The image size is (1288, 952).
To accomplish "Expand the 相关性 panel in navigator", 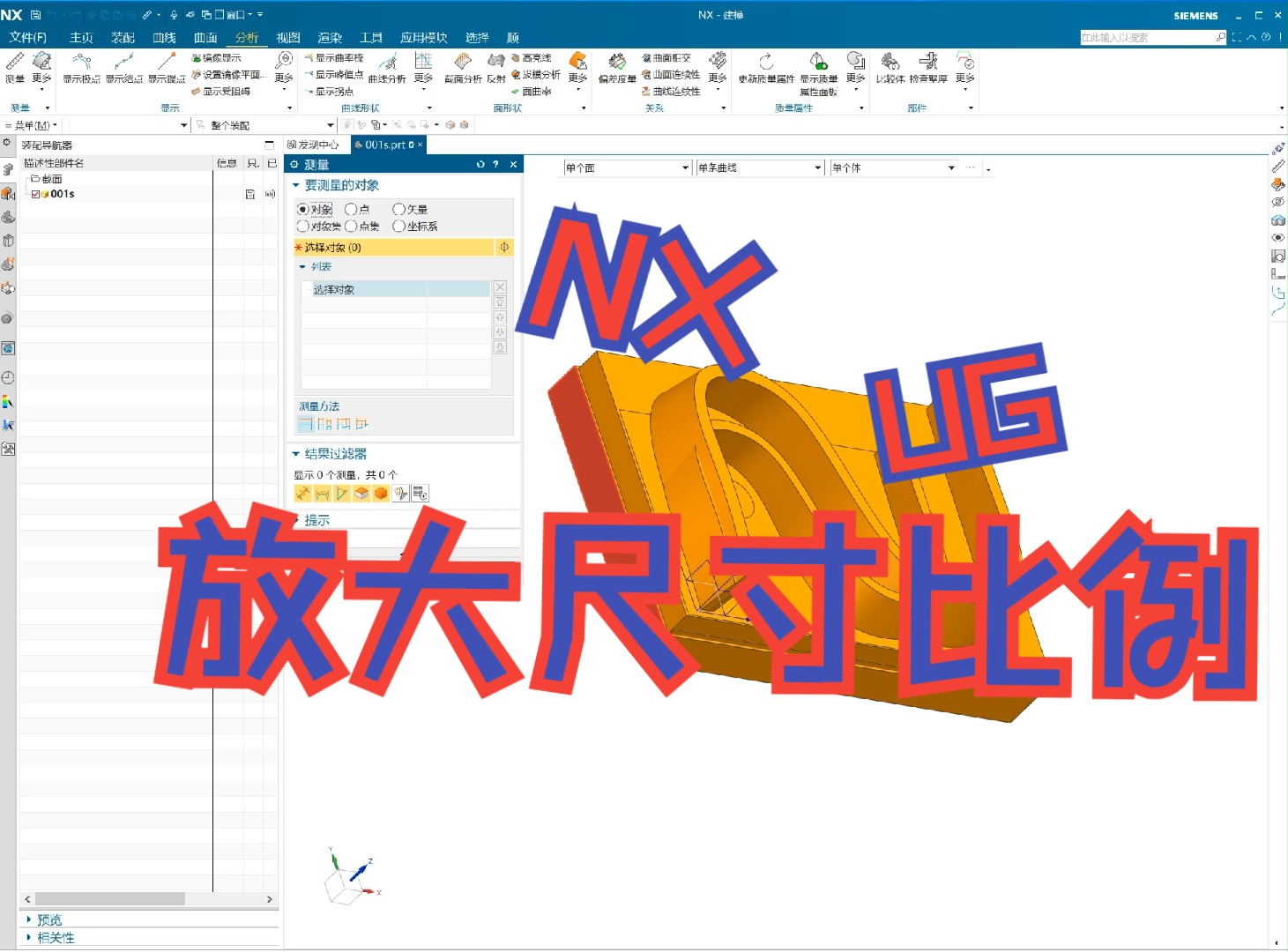I will 29,937.
